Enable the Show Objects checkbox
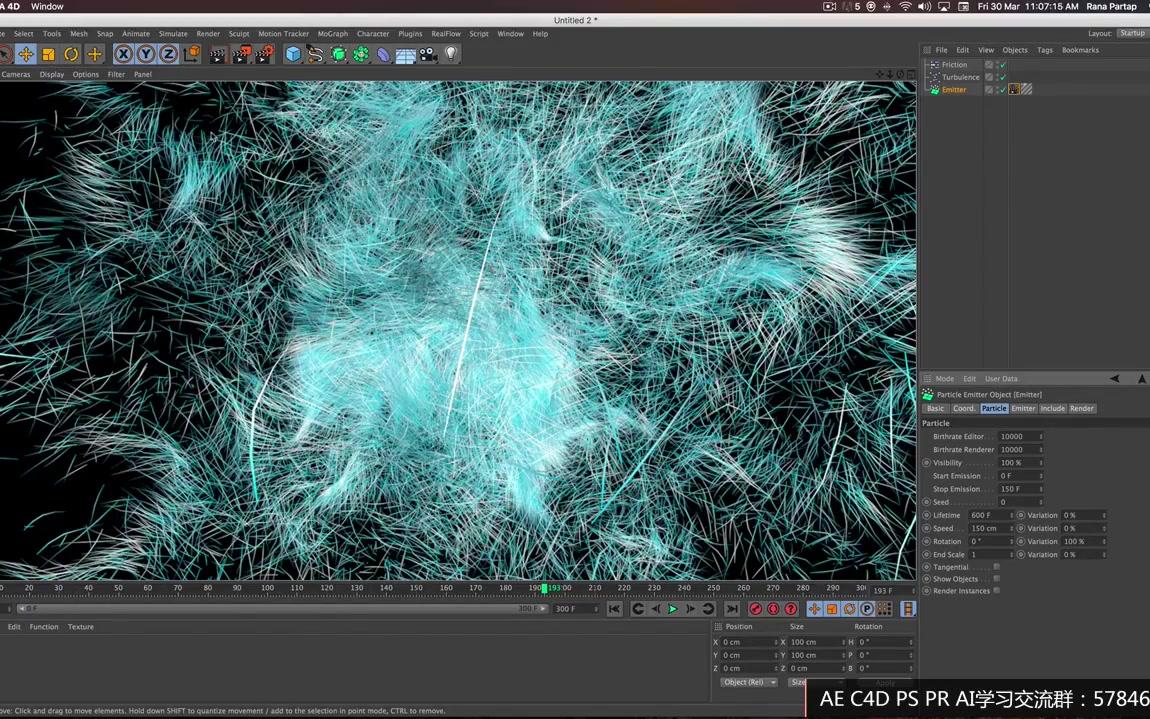 coord(996,579)
